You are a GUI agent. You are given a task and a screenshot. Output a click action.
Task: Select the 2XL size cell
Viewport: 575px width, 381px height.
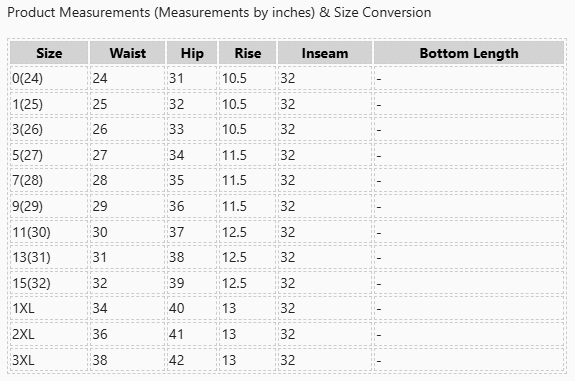[49, 334]
